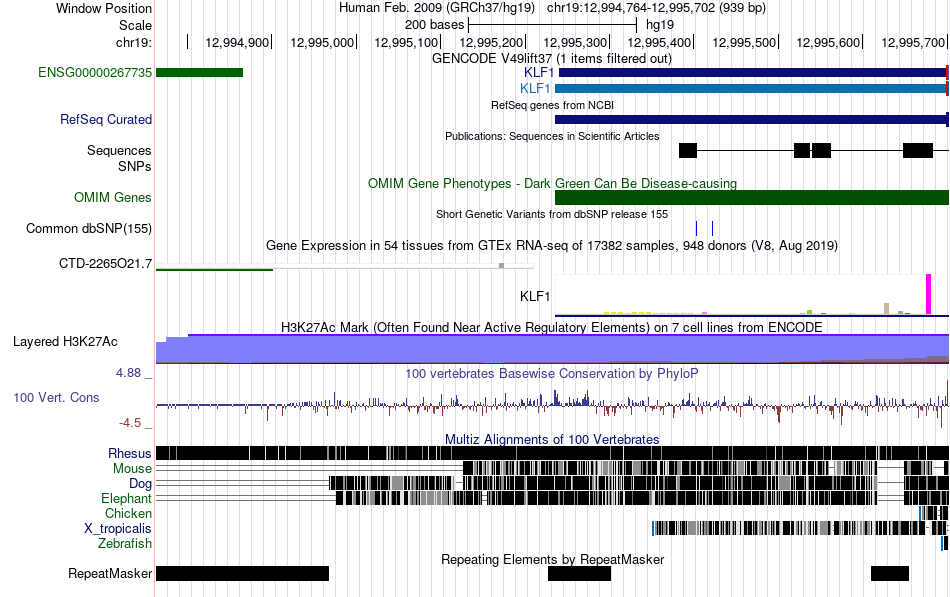The height and width of the screenshot is (597, 950).
Task: Click the Sequences SNPs track label
Action: tap(119, 158)
